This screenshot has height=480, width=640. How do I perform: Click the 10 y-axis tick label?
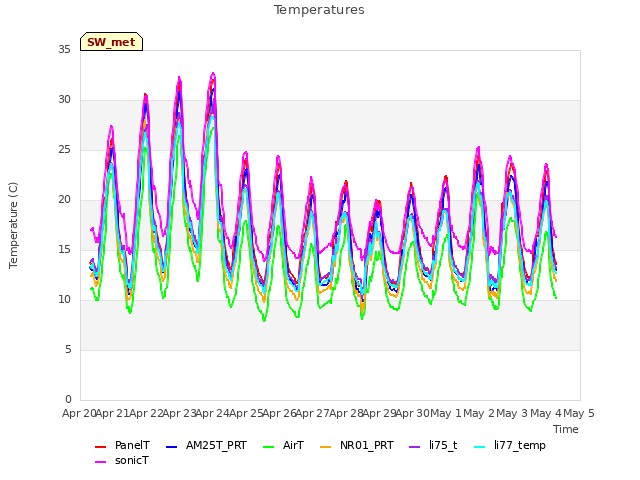(x=64, y=299)
